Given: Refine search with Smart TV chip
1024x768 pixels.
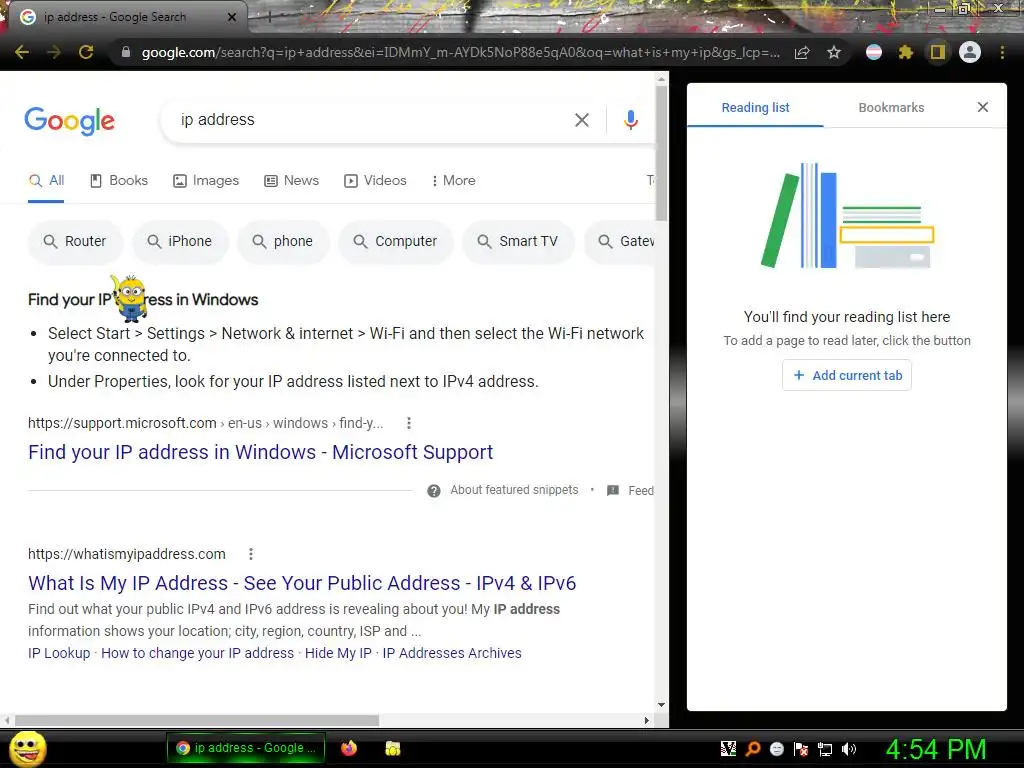Looking at the screenshot, I should coord(518,242).
